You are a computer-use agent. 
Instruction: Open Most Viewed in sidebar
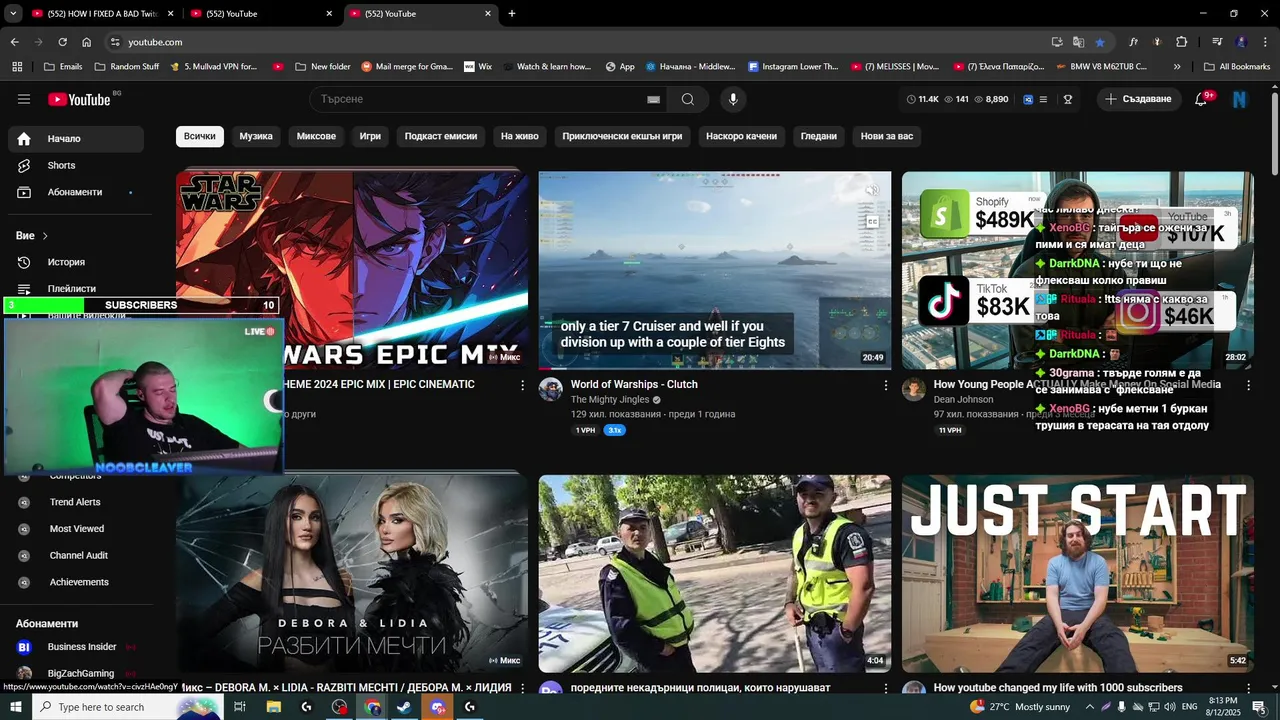76,529
